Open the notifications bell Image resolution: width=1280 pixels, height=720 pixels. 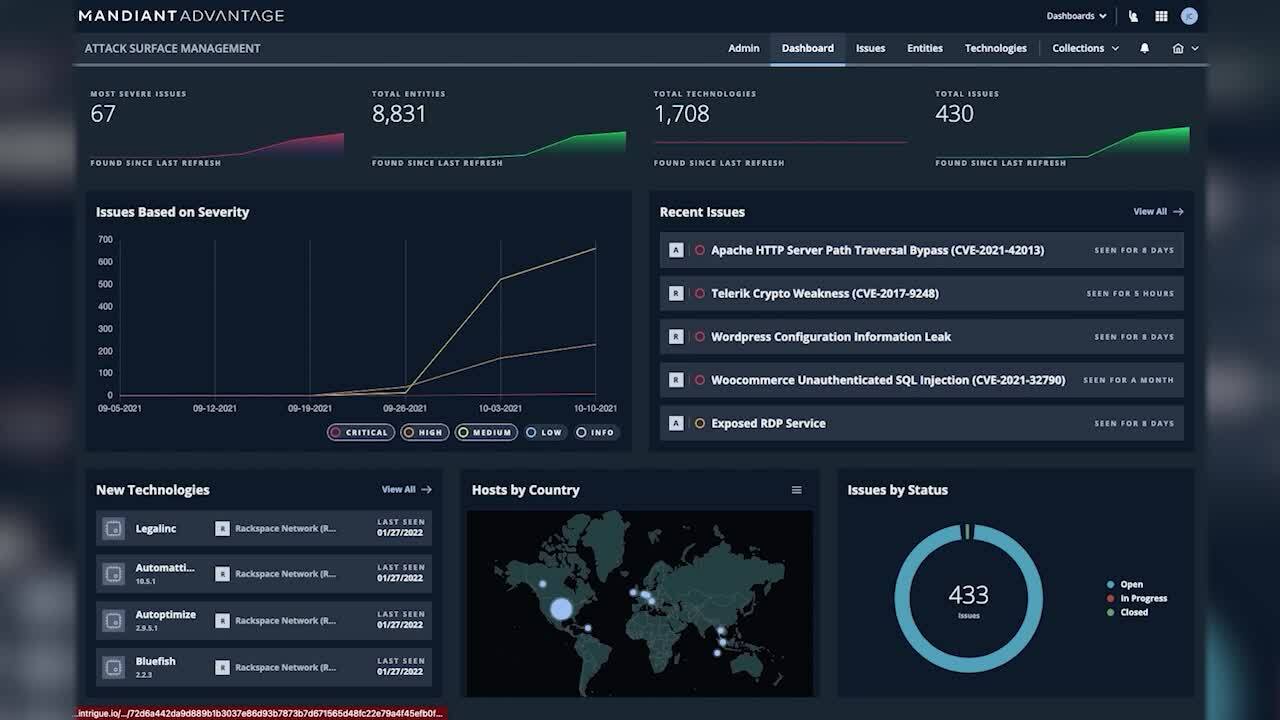tap(1145, 48)
